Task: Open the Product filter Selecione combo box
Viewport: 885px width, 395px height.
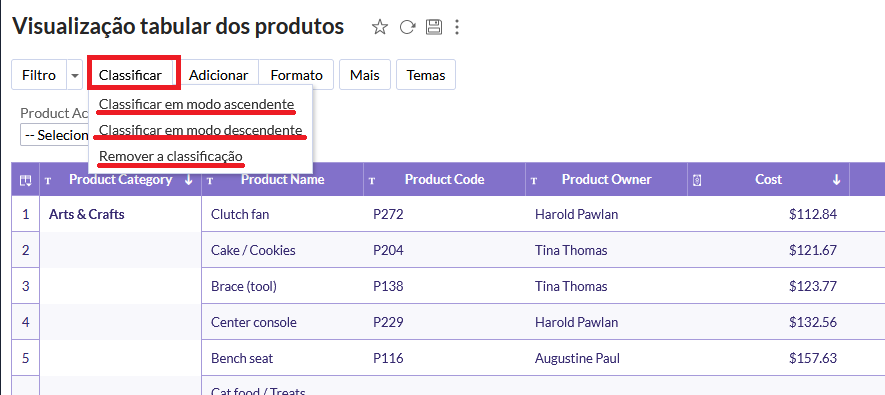Action: pyautogui.click(x=55, y=135)
